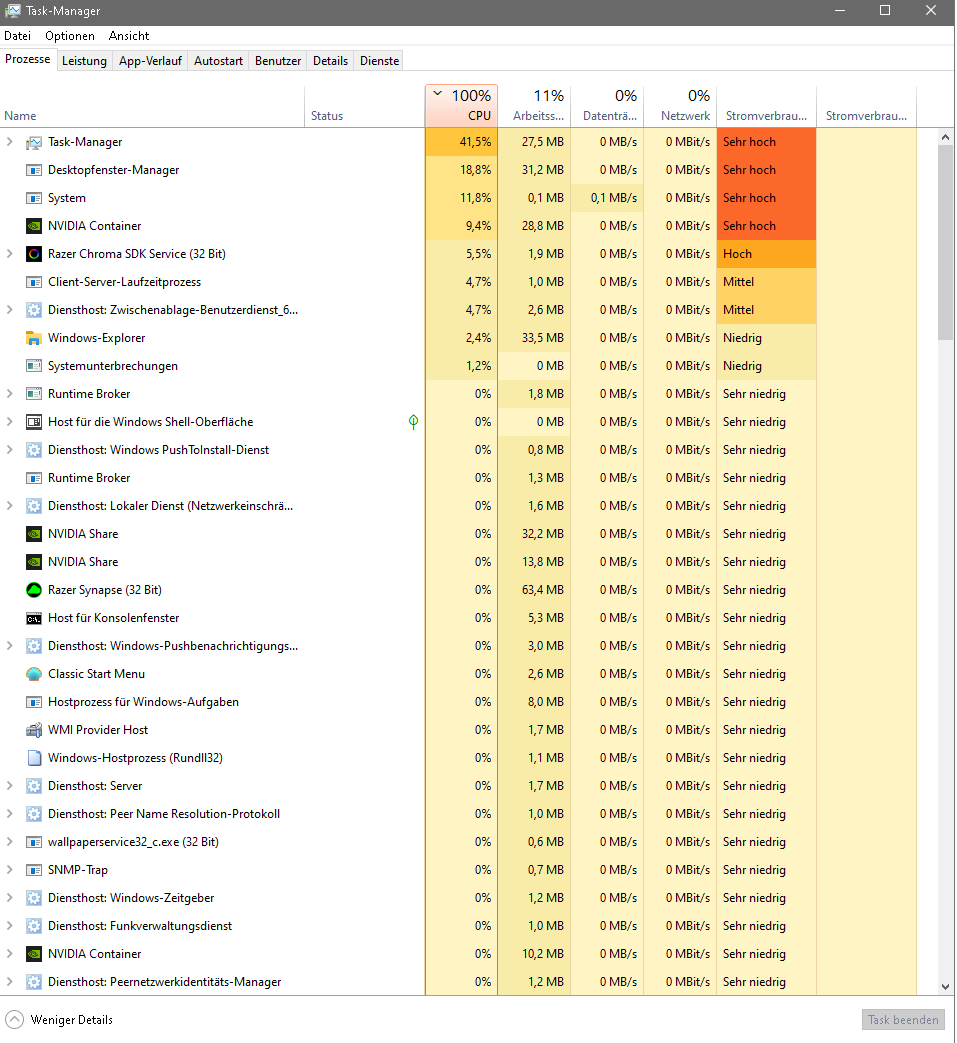Expand the first Runtime Broker row

click(9, 394)
